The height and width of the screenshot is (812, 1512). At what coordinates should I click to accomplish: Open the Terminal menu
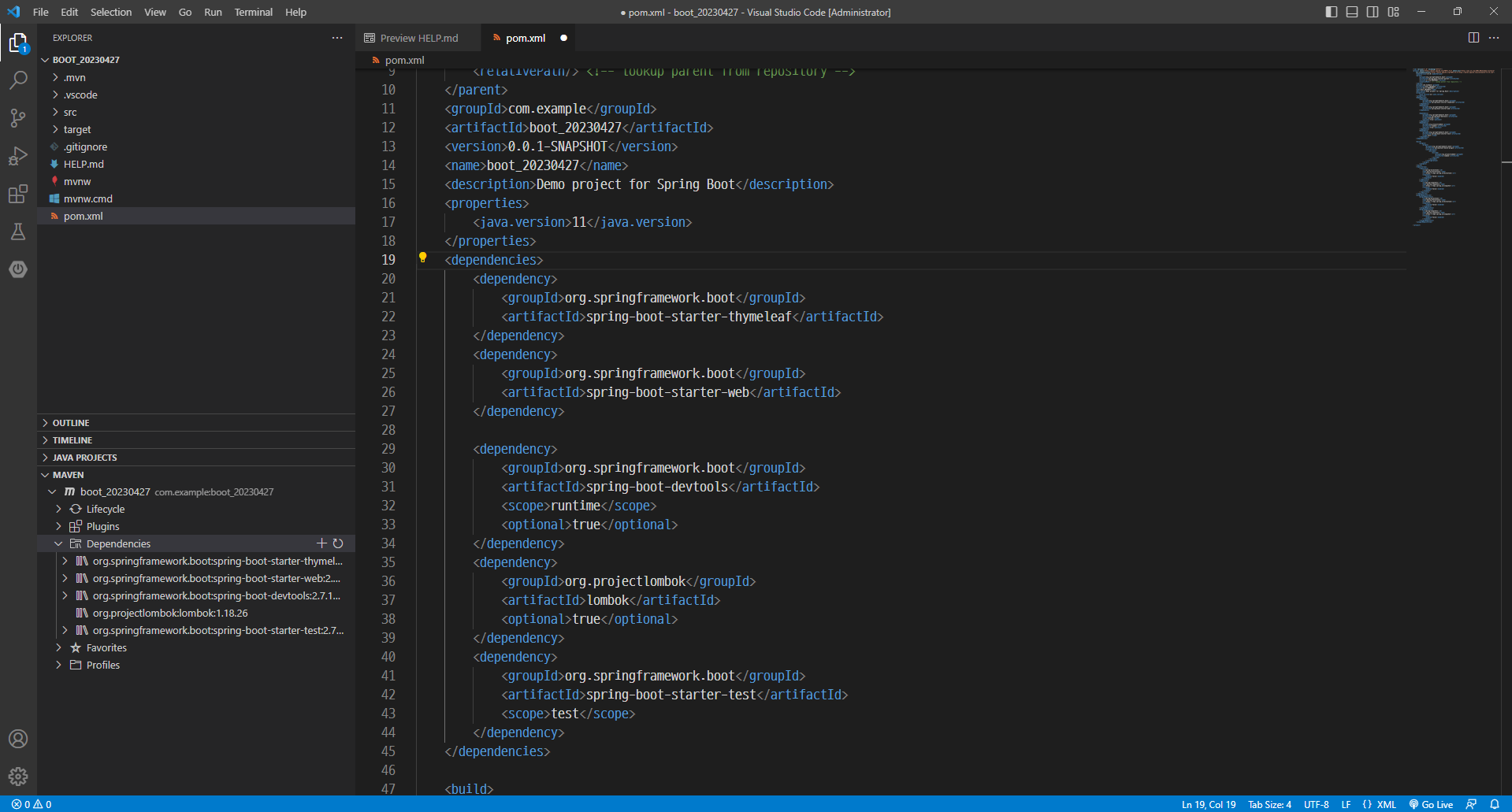(253, 12)
